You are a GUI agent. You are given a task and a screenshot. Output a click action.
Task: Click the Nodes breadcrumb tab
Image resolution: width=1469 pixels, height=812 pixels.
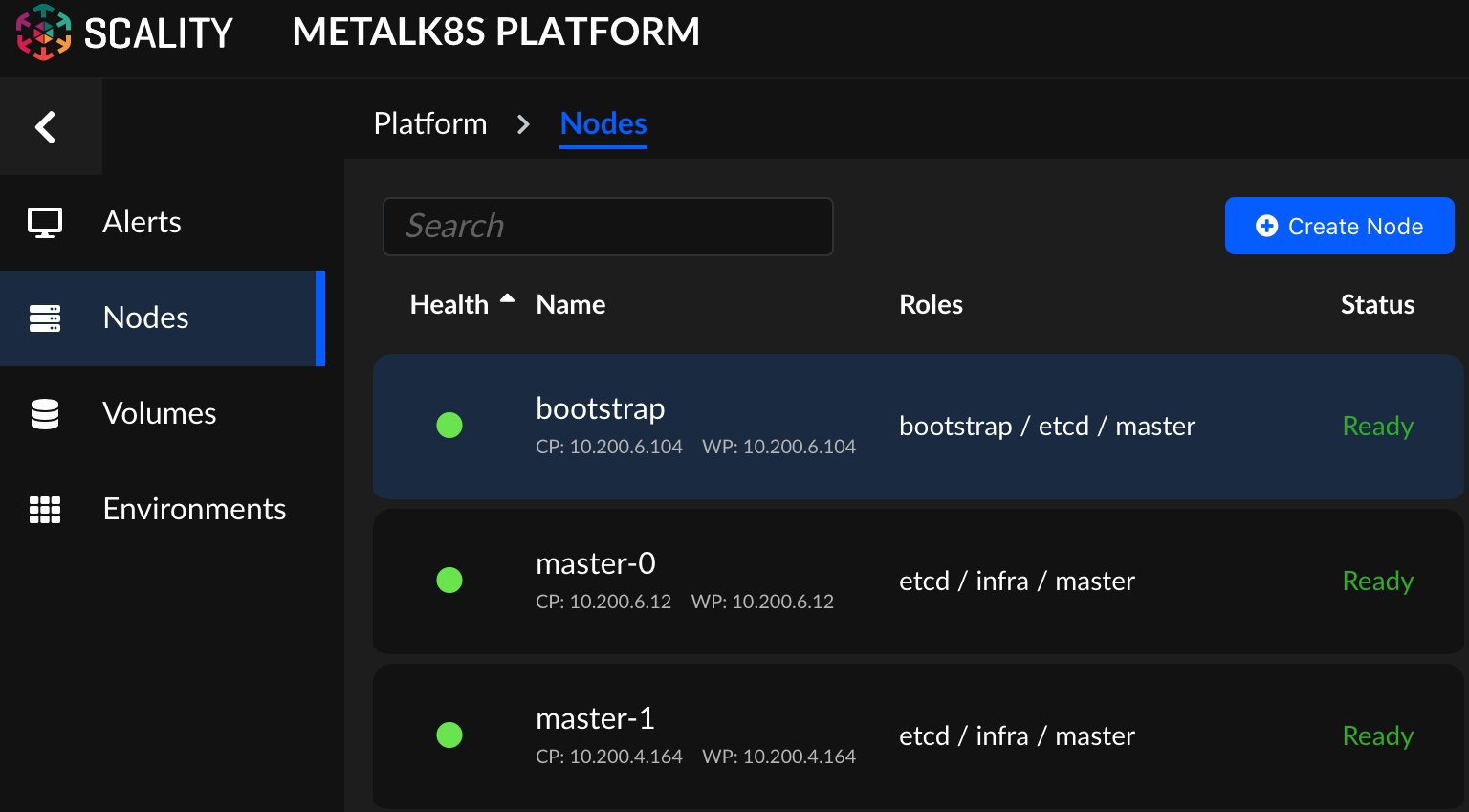603,123
